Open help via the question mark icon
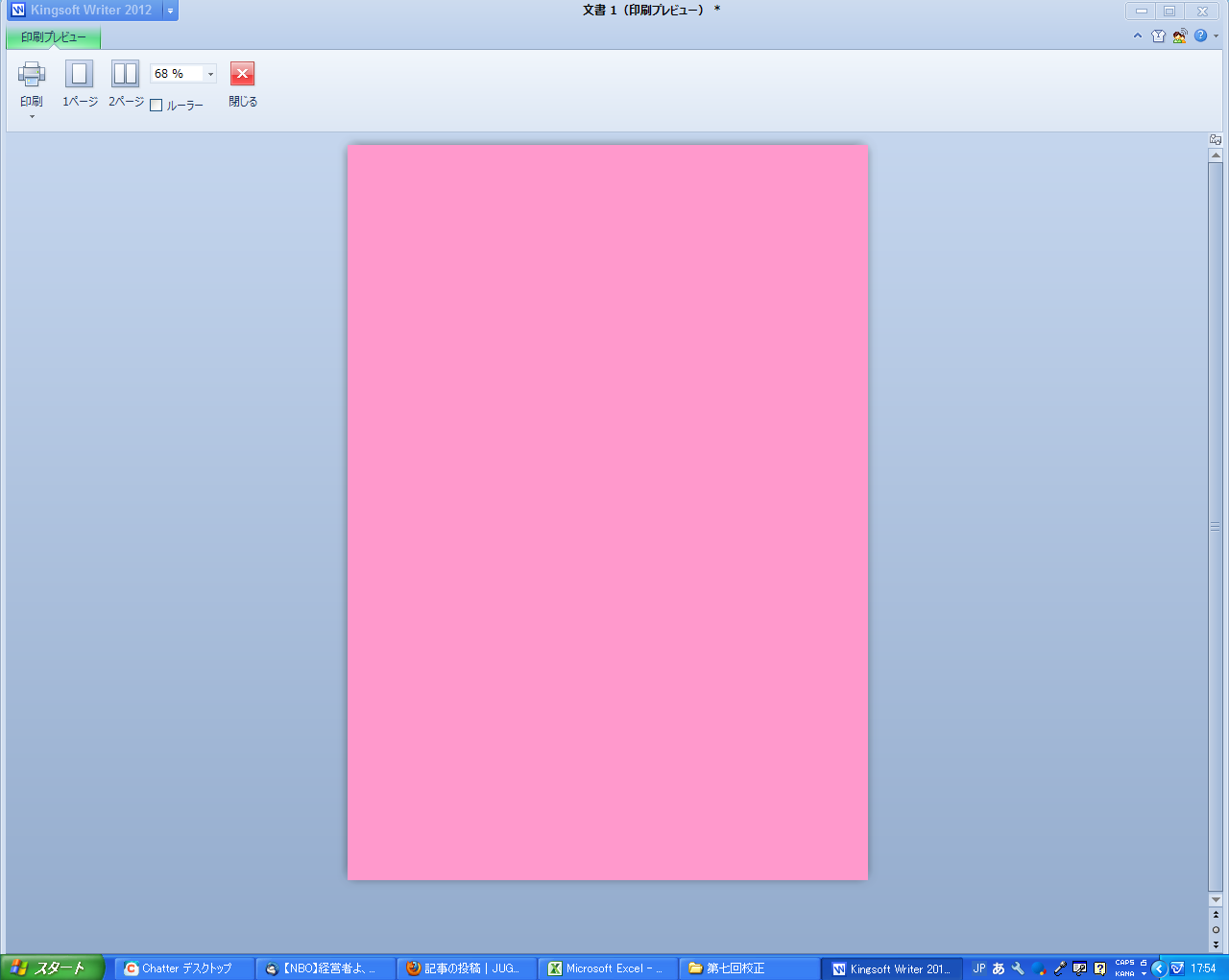1229x980 pixels. 1200,36
